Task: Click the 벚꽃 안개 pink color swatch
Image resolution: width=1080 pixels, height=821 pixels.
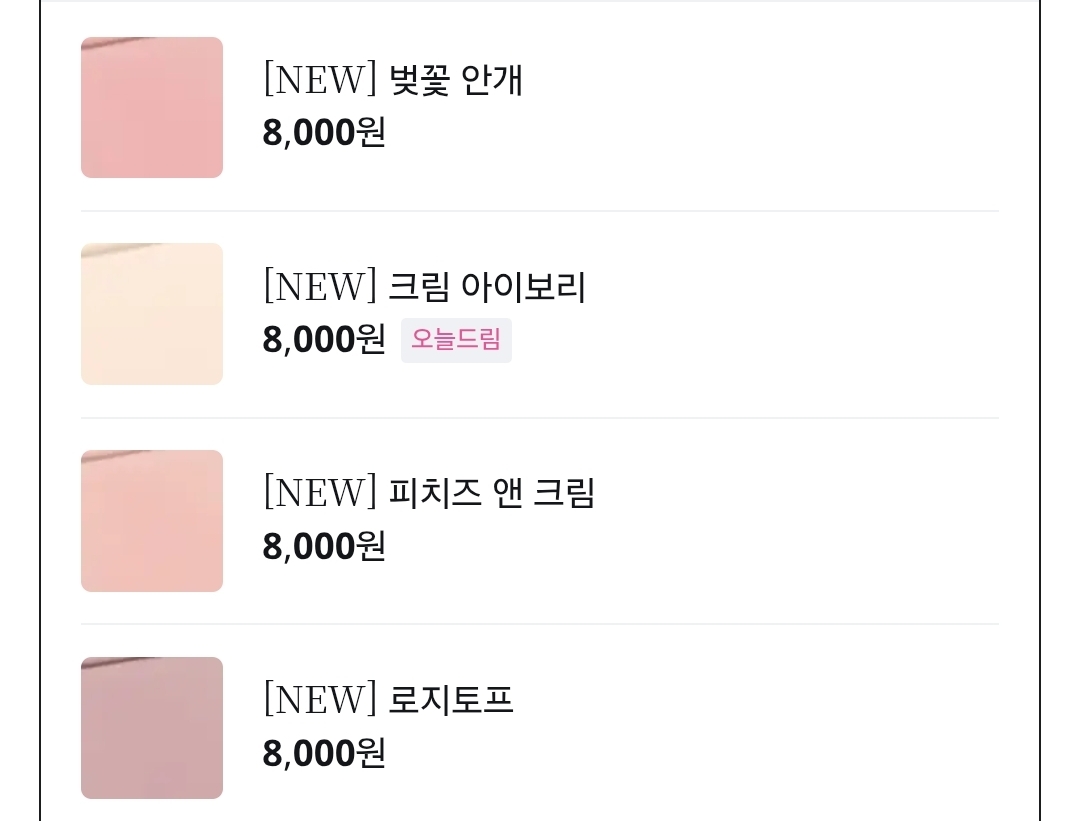Action: [x=152, y=108]
